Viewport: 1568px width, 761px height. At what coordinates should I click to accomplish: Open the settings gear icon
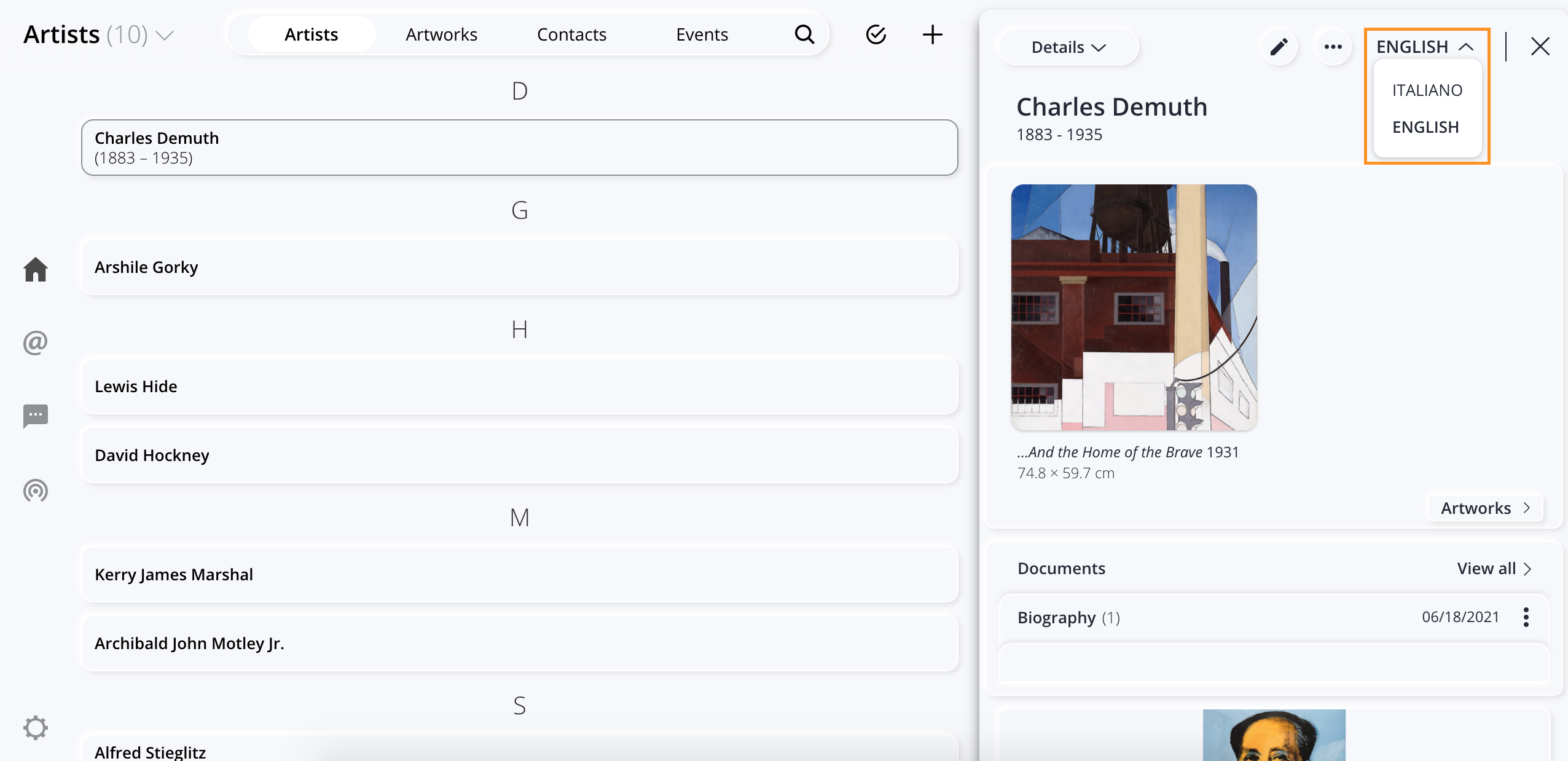[x=36, y=728]
